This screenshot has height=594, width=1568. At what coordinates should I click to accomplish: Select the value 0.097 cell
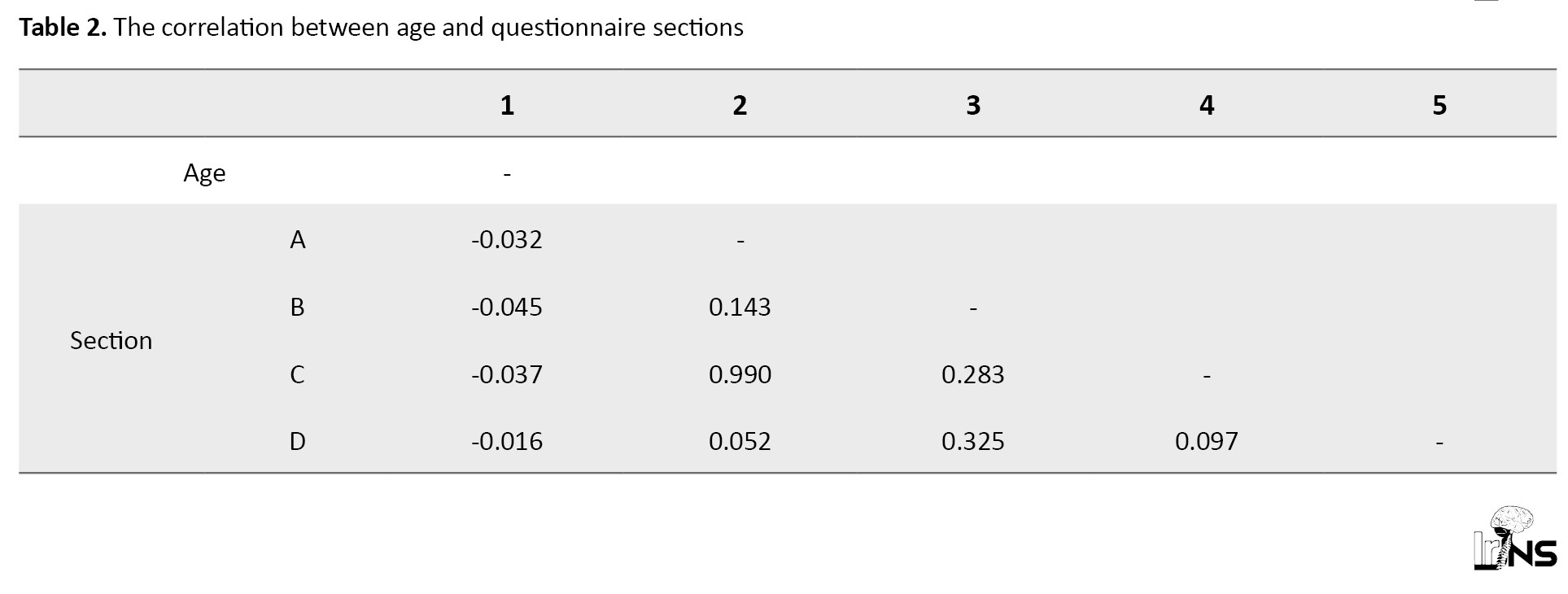coord(1207,441)
